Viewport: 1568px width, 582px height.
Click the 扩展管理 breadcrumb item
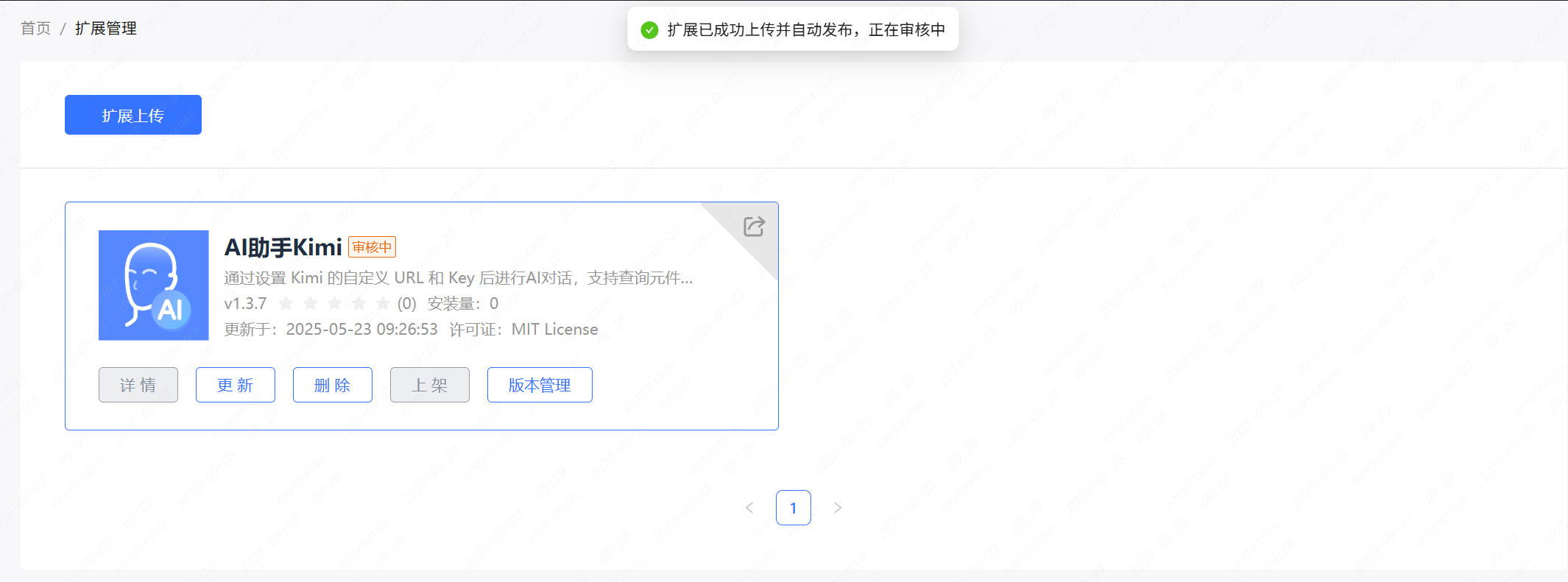tap(106, 29)
